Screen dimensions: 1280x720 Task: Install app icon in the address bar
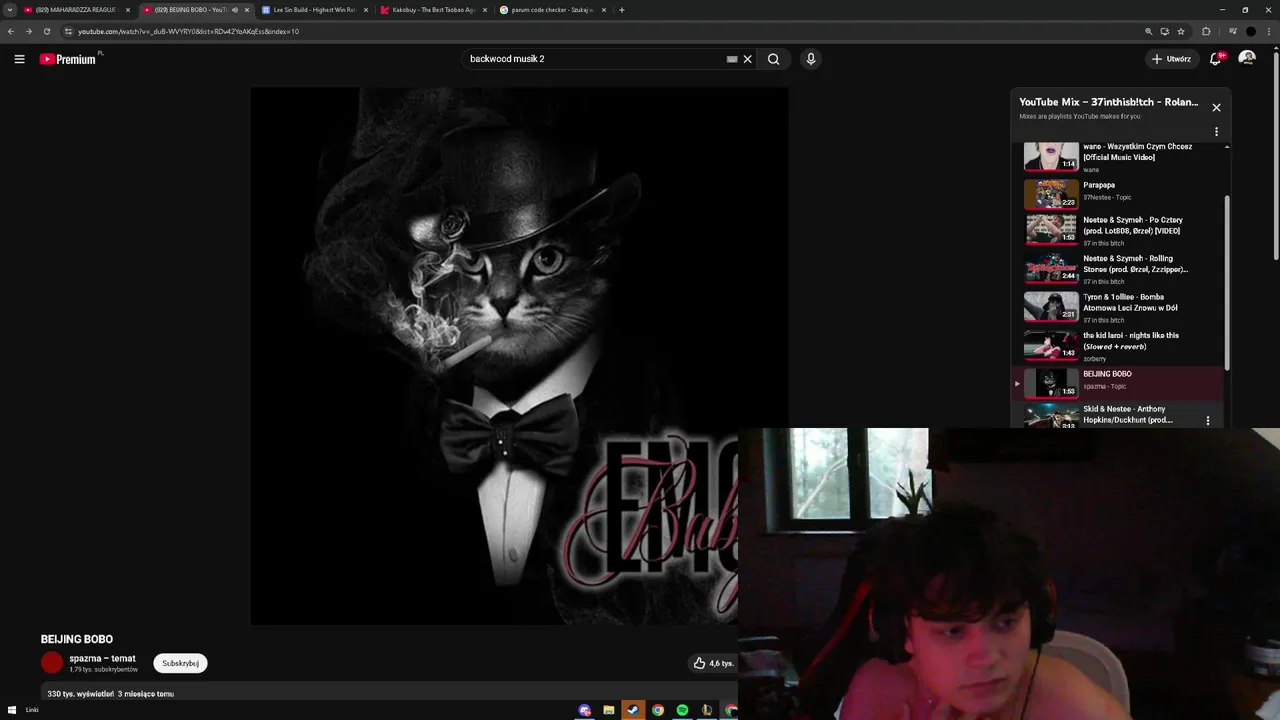[1165, 31]
